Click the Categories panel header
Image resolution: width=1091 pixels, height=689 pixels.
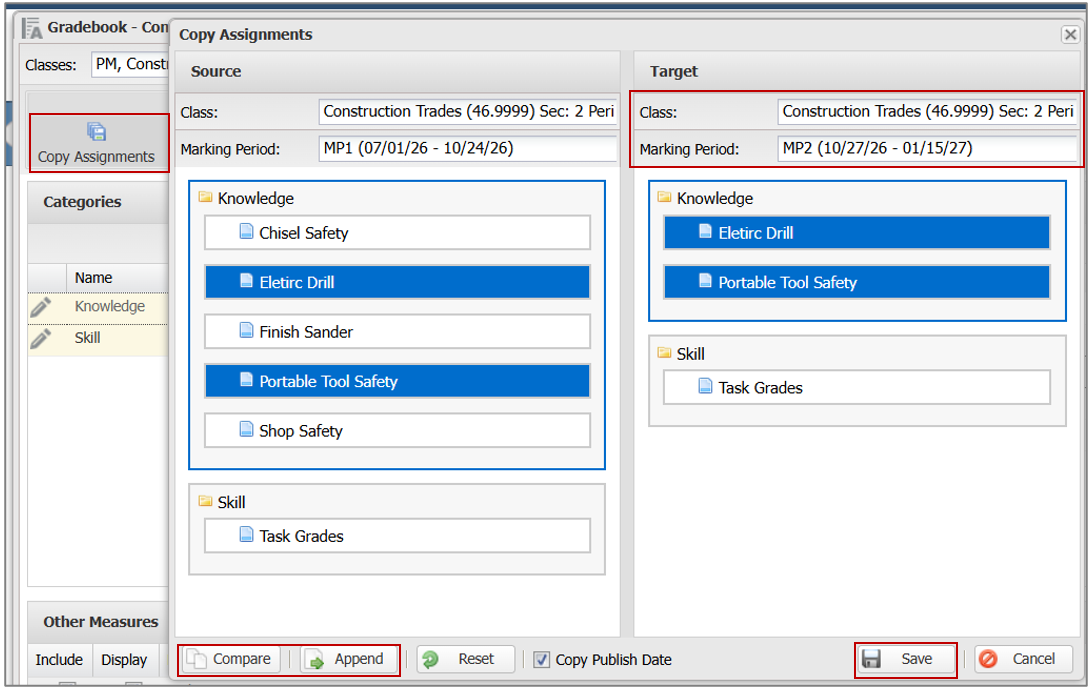pos(98,202)
